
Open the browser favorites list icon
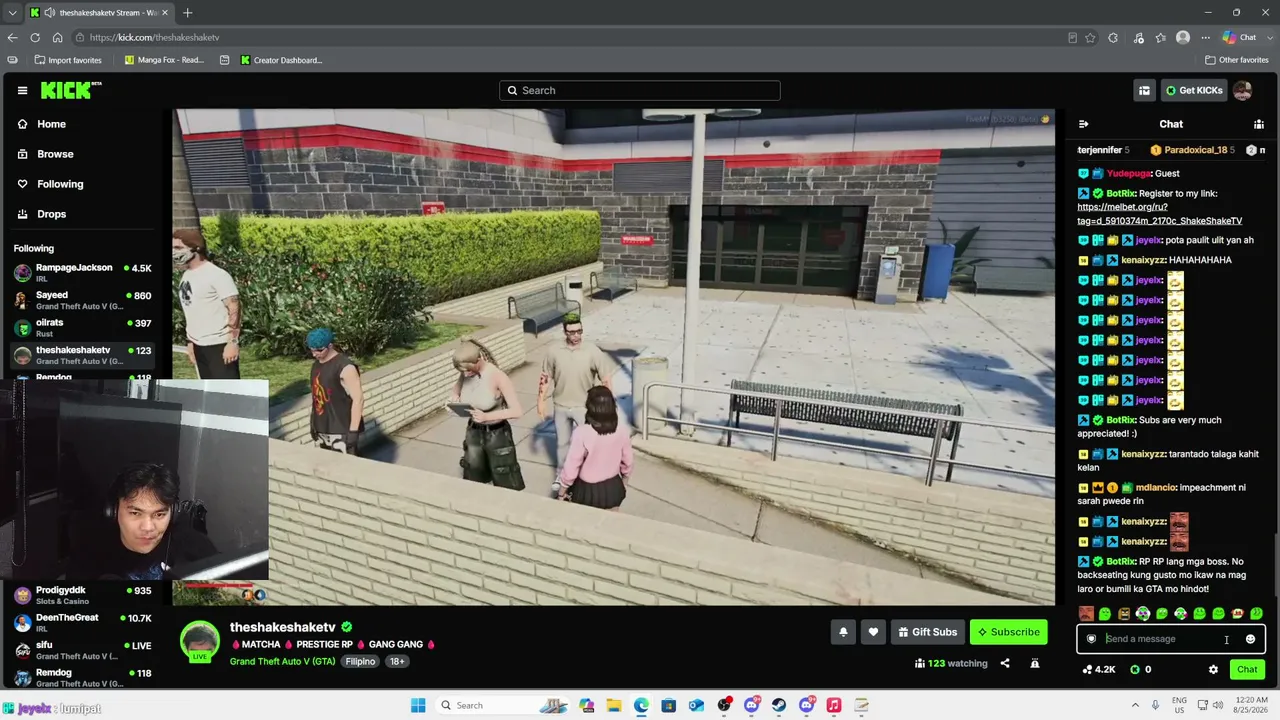tap(1160, 38)
